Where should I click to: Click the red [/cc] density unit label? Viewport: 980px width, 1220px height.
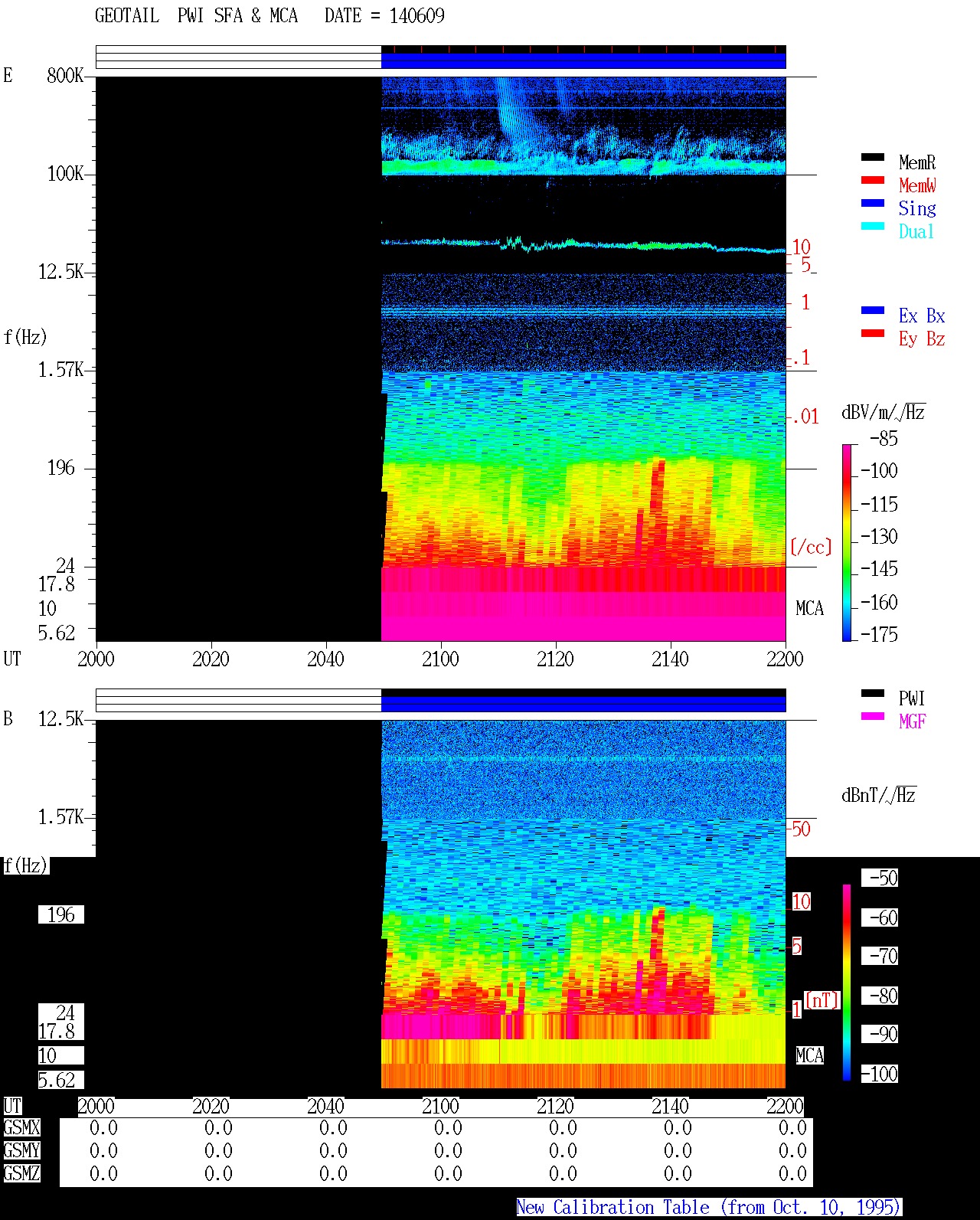(x=811, y=547)
